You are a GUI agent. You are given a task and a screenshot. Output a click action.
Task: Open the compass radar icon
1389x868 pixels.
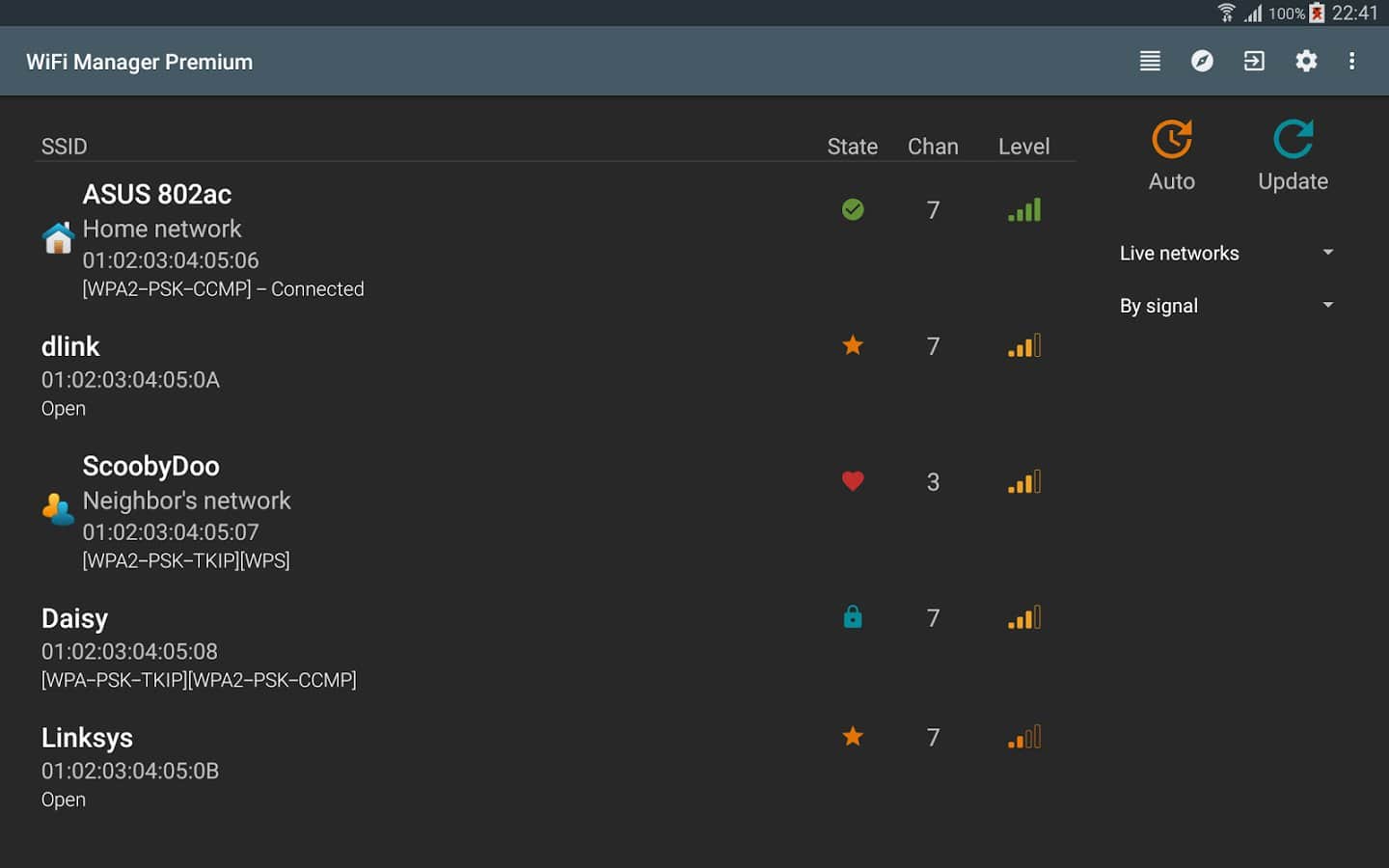click(1202, 61)
